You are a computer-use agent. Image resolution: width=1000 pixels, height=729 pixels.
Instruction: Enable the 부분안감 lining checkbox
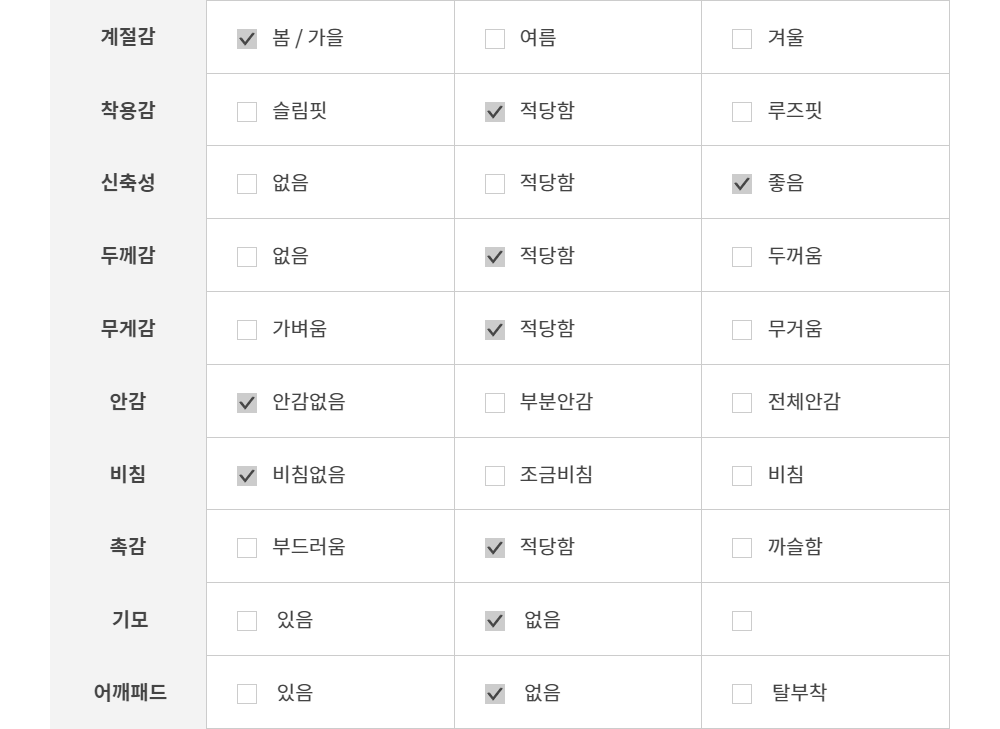[x=495, y=403]
